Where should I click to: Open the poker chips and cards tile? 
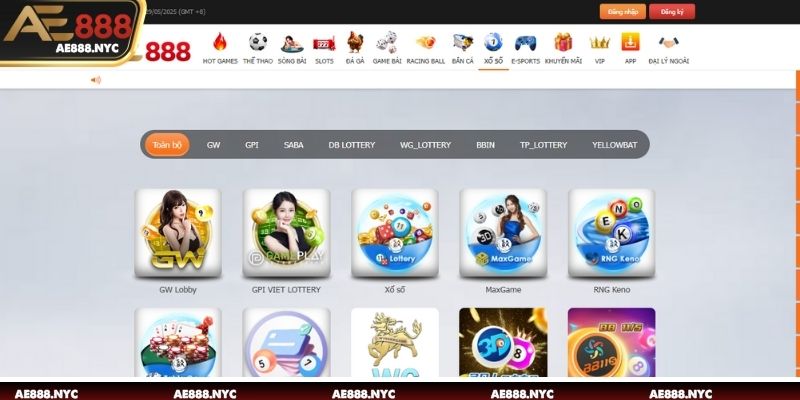tap(178, 342)
